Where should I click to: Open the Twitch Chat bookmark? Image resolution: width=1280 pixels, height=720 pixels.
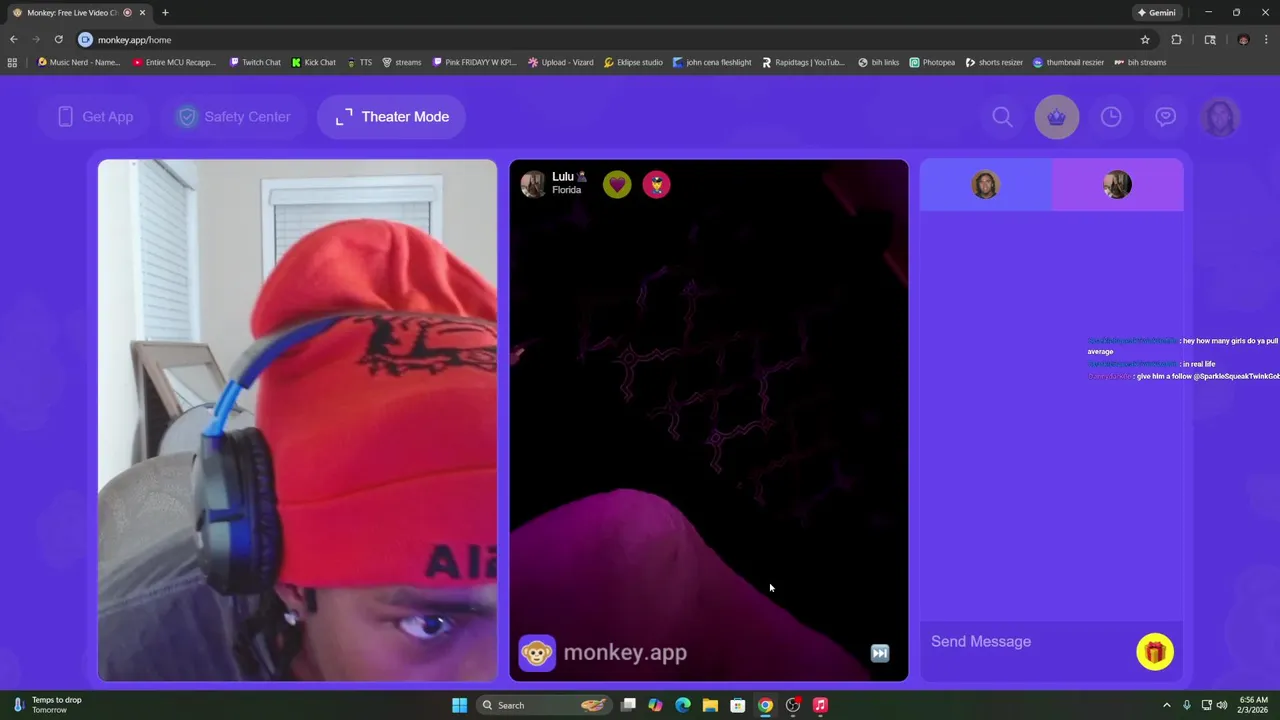pyautogui.click(x=255, y=62)
